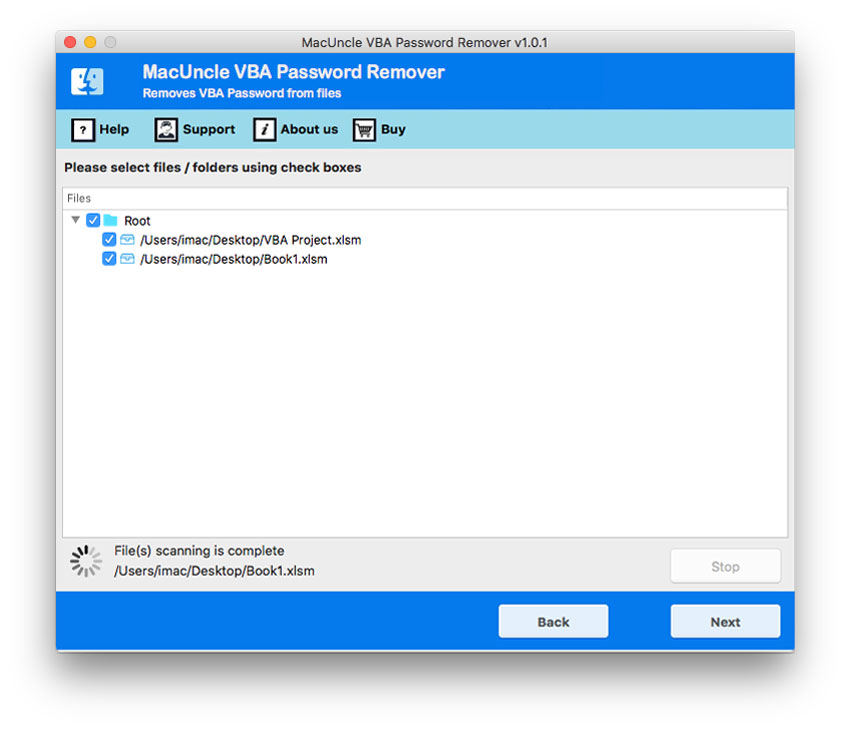Click the mail icon beside Book1.xlsm
Viewport: 846px width, 729px height.
(127, 259)
